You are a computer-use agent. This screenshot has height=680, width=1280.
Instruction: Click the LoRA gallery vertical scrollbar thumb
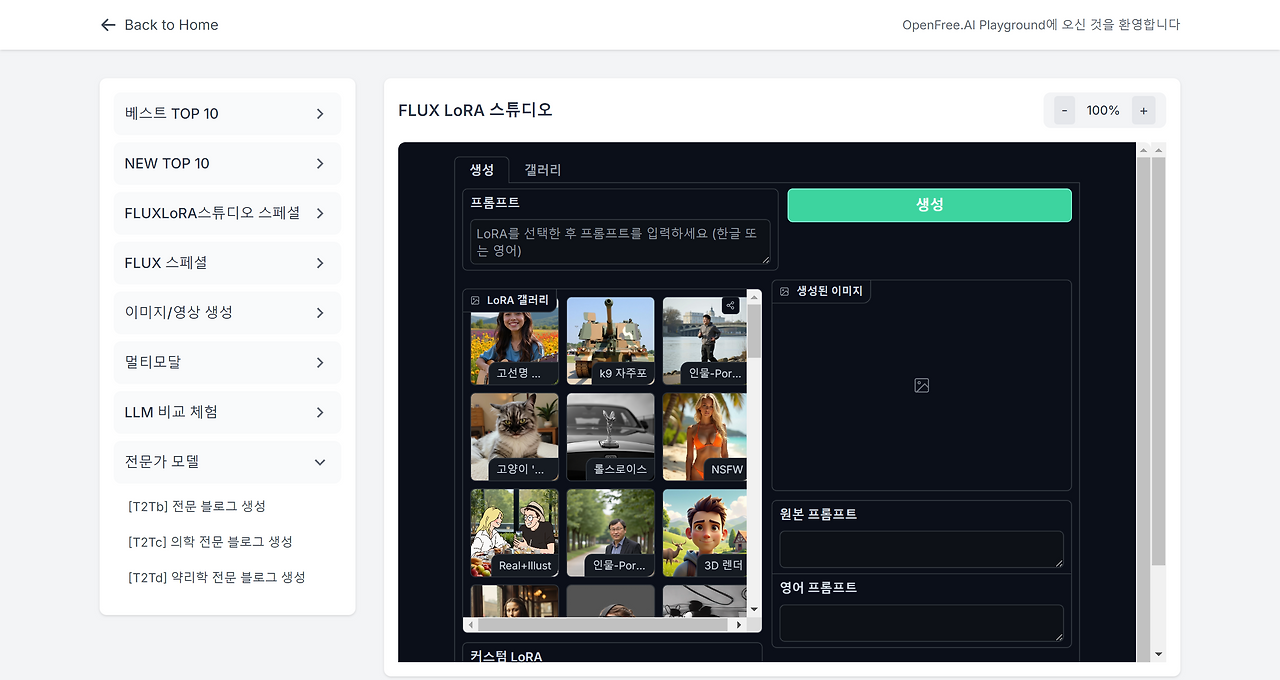pos(754,331)
